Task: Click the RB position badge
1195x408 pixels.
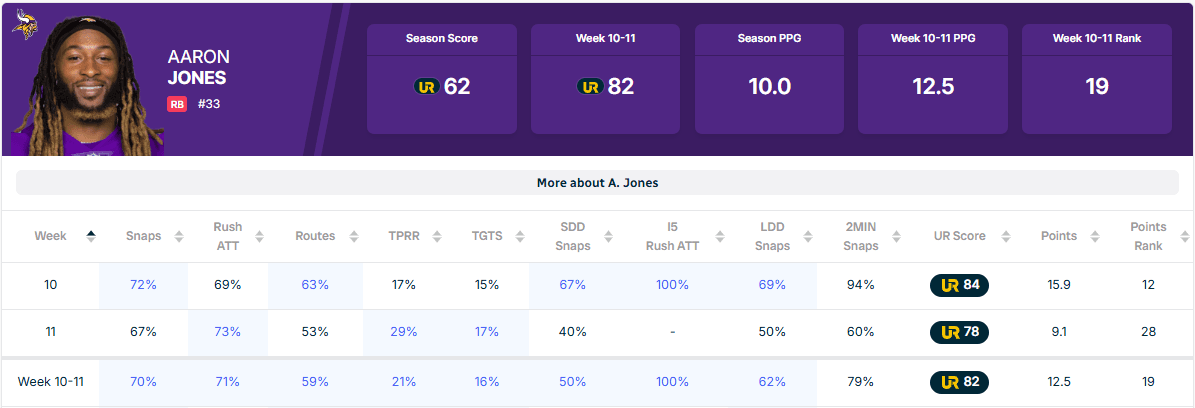Action: point(177,104)
